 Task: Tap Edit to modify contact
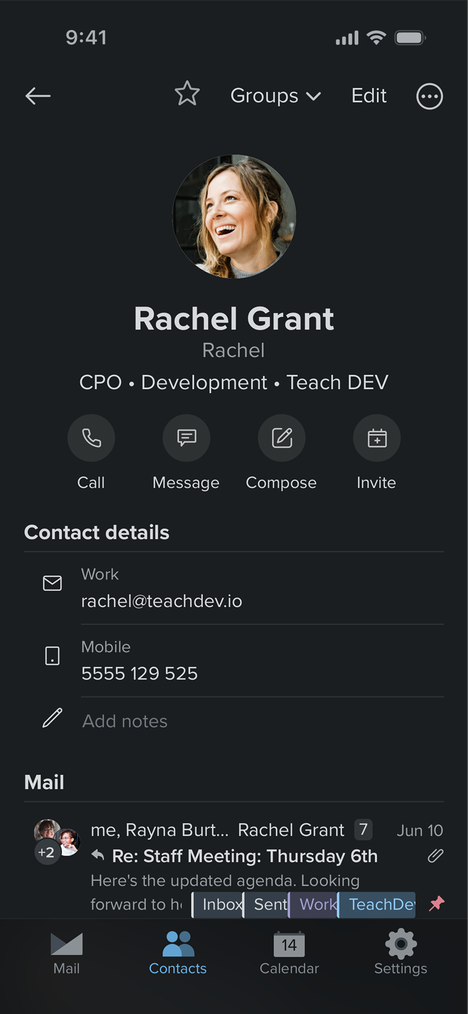coord(369,96)
